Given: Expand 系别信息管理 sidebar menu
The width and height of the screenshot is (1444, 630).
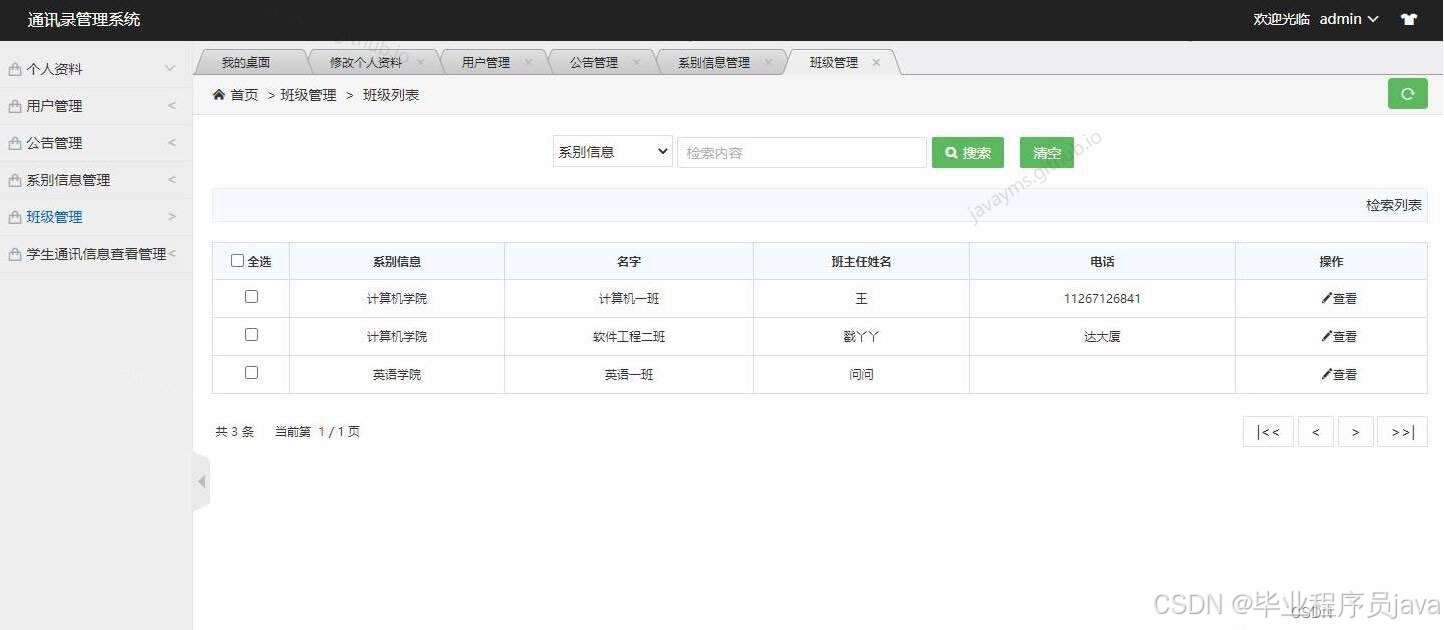Looking at the screenshot, I should 96,180.
